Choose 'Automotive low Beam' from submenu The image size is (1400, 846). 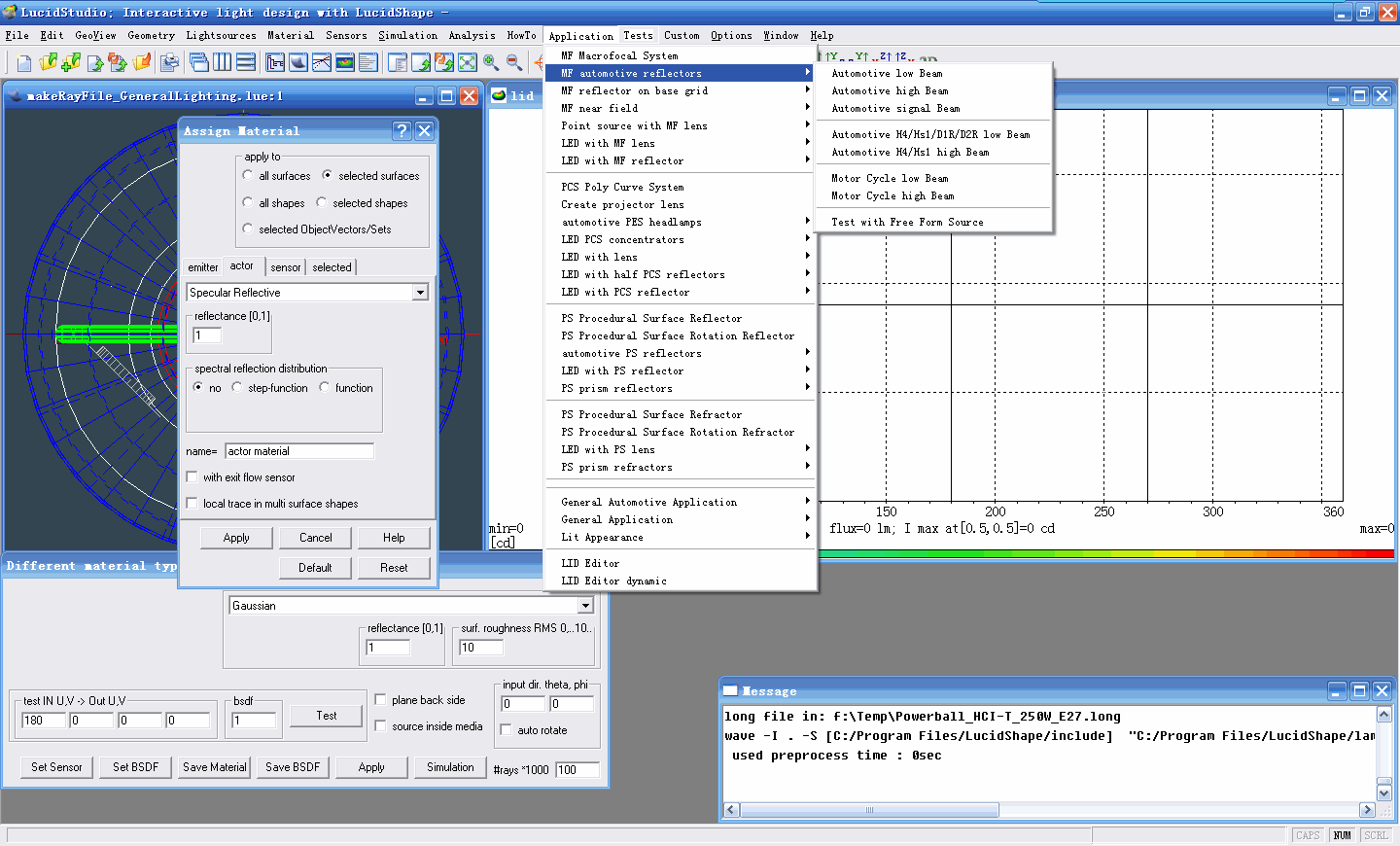934,73
